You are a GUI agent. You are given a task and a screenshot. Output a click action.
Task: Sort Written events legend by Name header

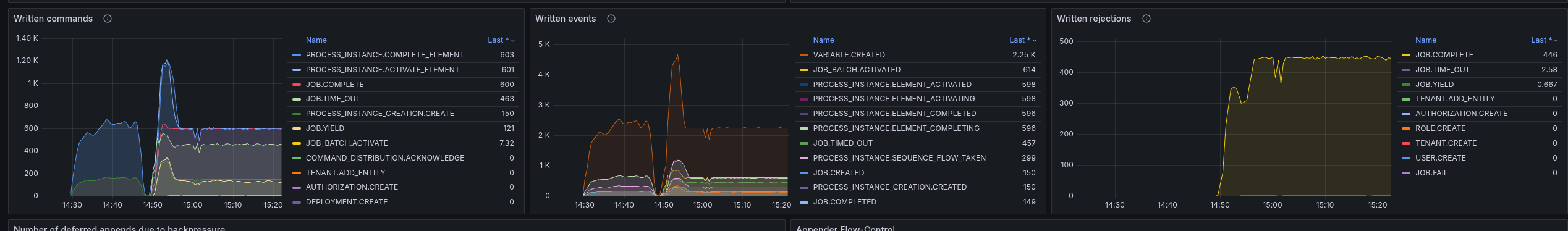click(x=823, y=40)
